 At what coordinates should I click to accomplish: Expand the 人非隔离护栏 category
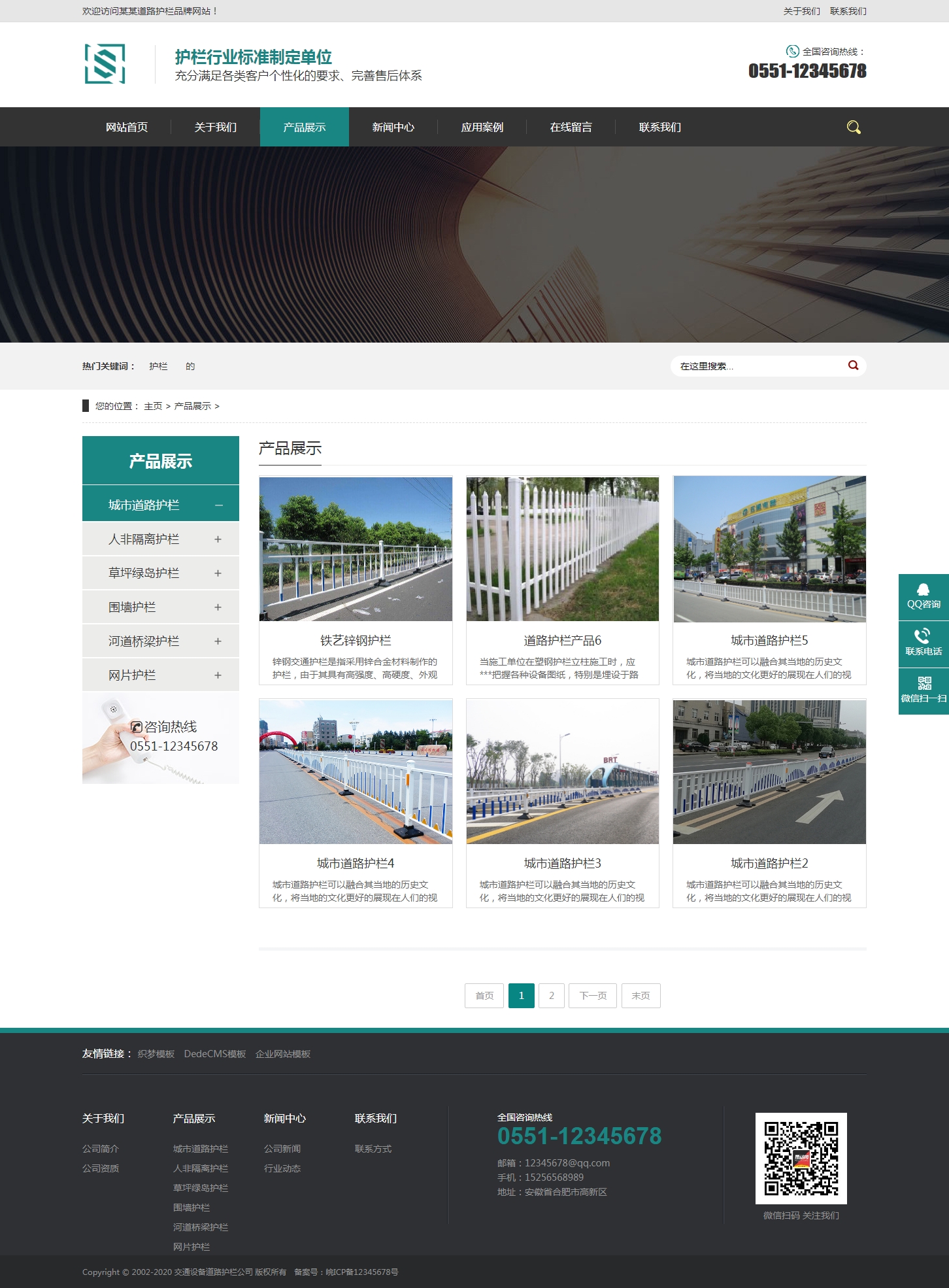click(218, 539)
